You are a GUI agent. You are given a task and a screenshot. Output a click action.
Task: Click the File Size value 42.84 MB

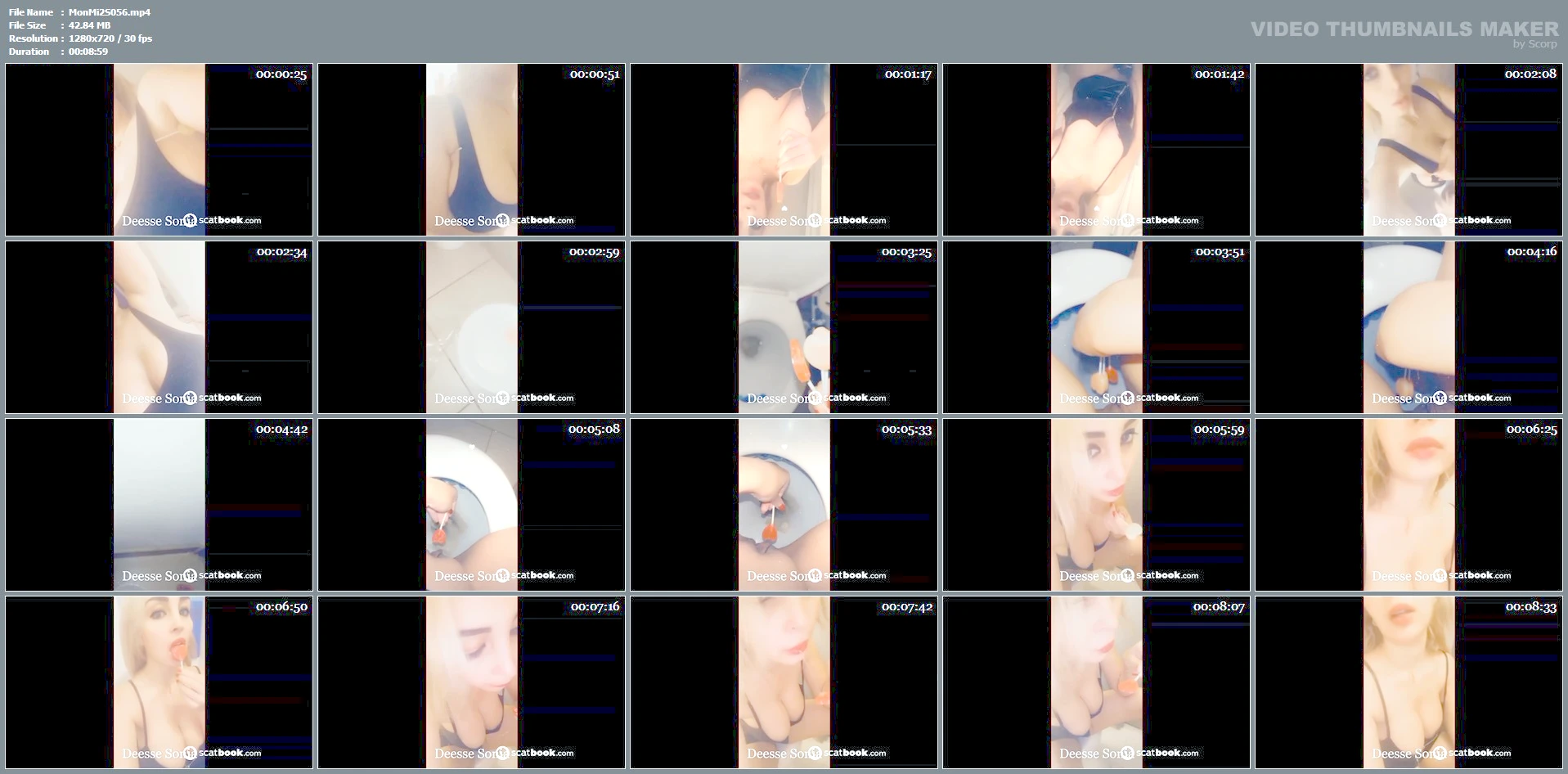point(89,25)
